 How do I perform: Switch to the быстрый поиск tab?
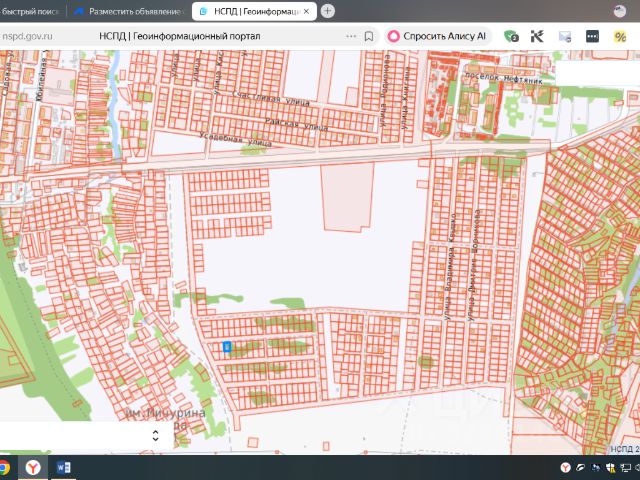click(30, 11)
